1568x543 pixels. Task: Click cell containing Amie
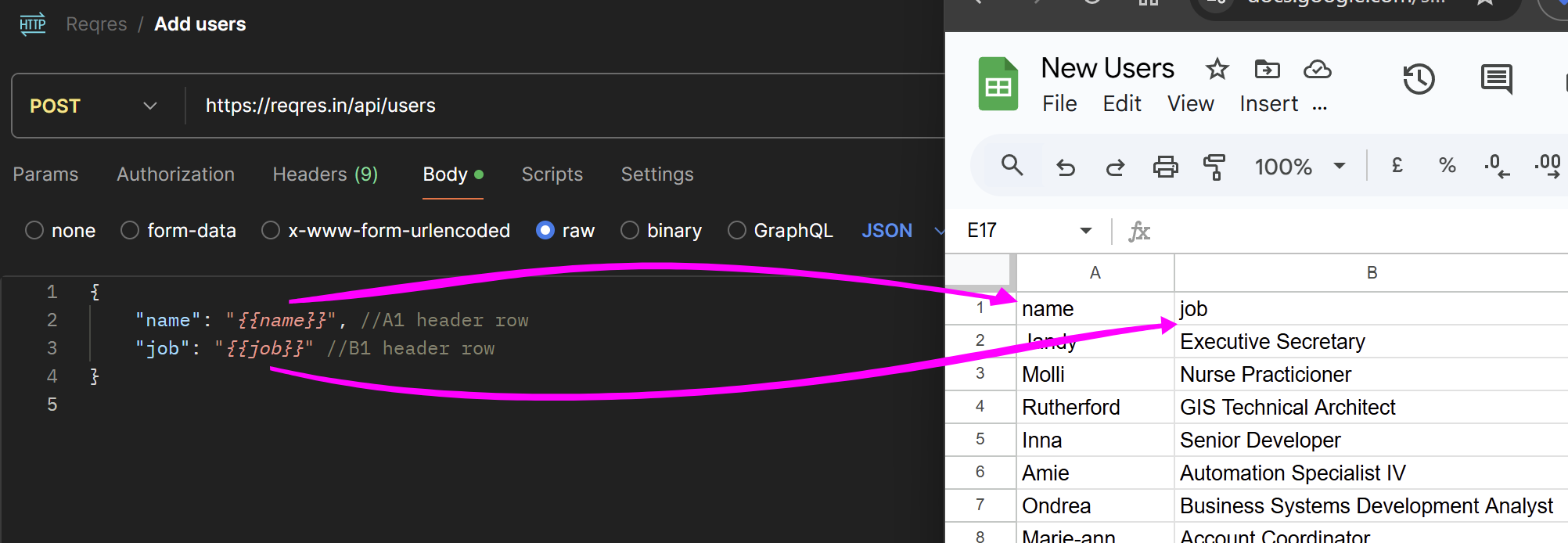(x=1095, y=473)
